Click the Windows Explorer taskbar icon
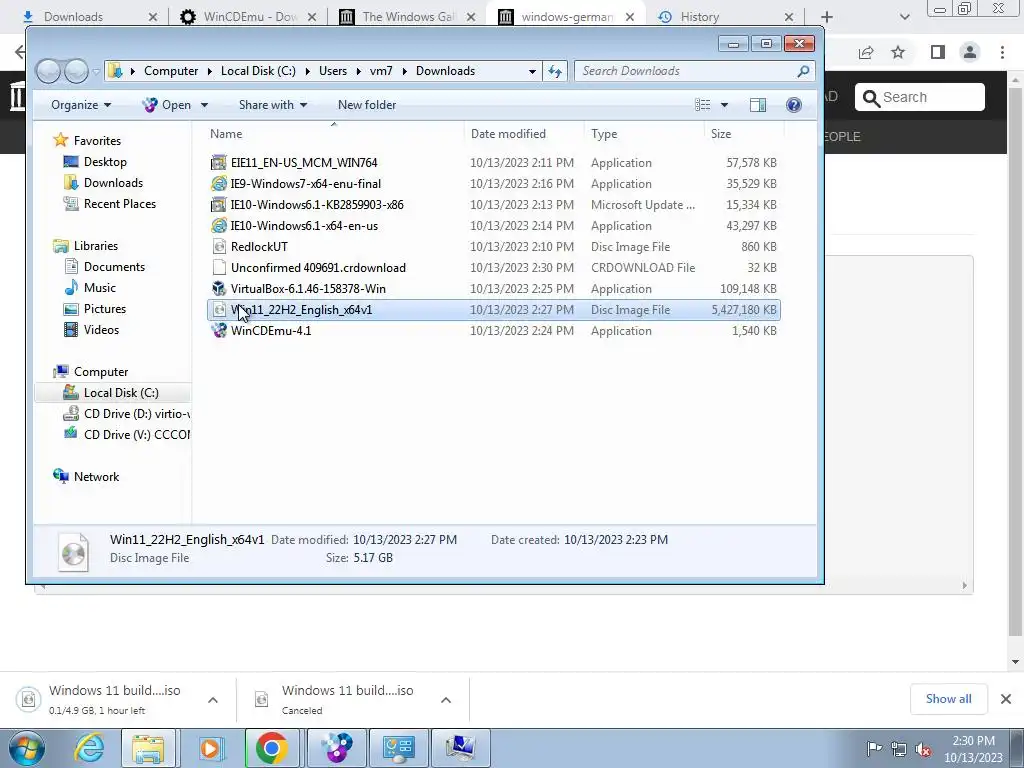Image resolution: width=1024 pixels, height=768 pixels. pos(148,748)
